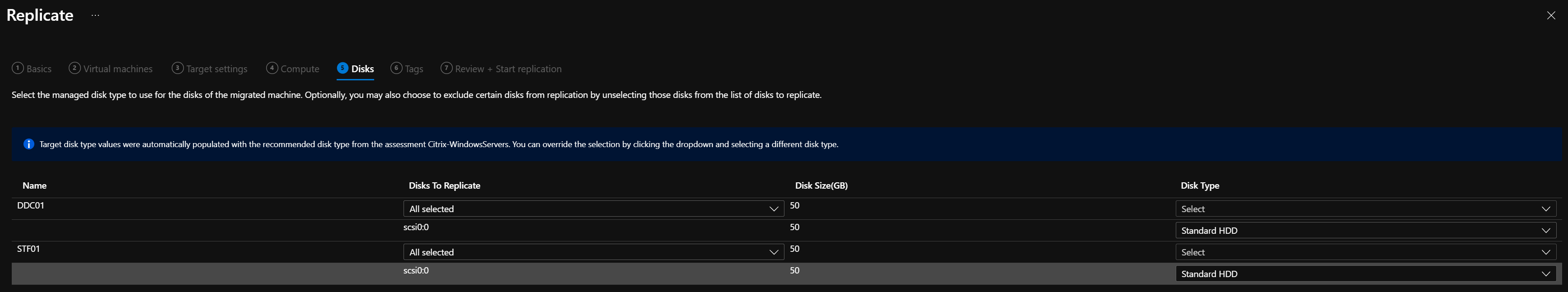The height and width of the screenshot is (292, 1568).
Task: Click STF01 row disk size 50
Action: 794,249
